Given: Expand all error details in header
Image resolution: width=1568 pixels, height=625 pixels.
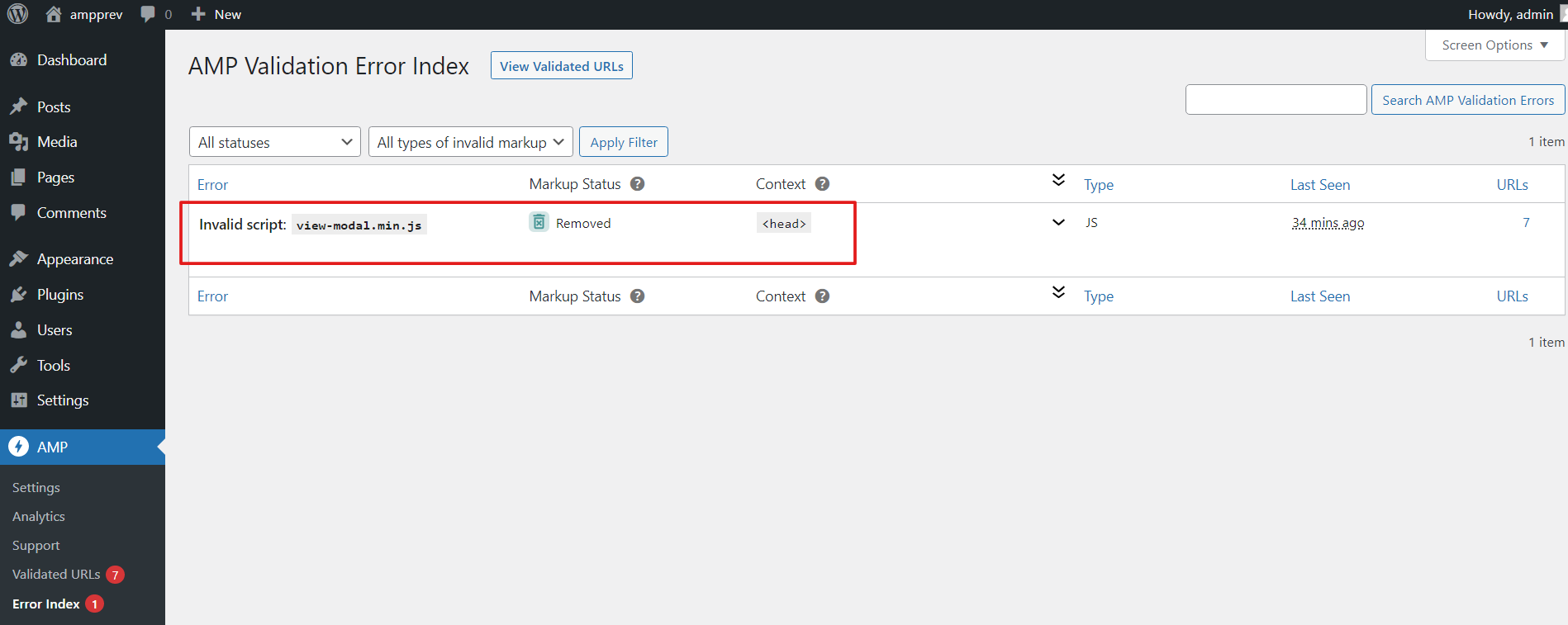Looking at the screenshot, I should [1058, 180].
